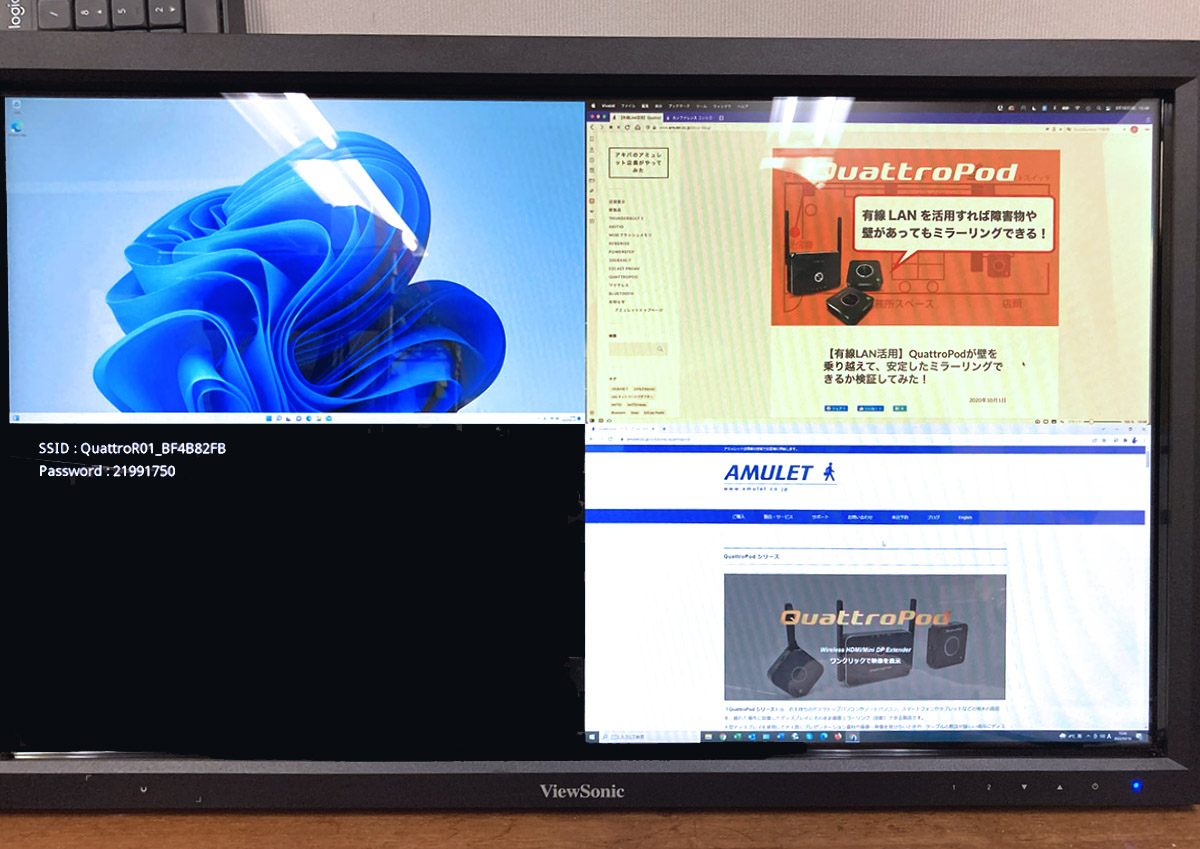Open 製品・サービス in AMULET navigation bar
This screenshot has height=849, width=1200.
(x=778, y=517)
